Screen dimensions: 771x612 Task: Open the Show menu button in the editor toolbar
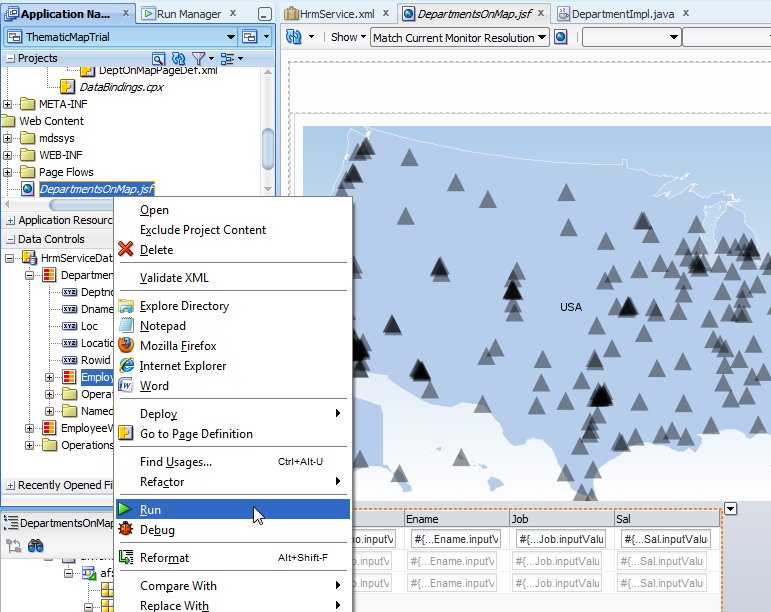pyautogui.click(x=346, y=37)
